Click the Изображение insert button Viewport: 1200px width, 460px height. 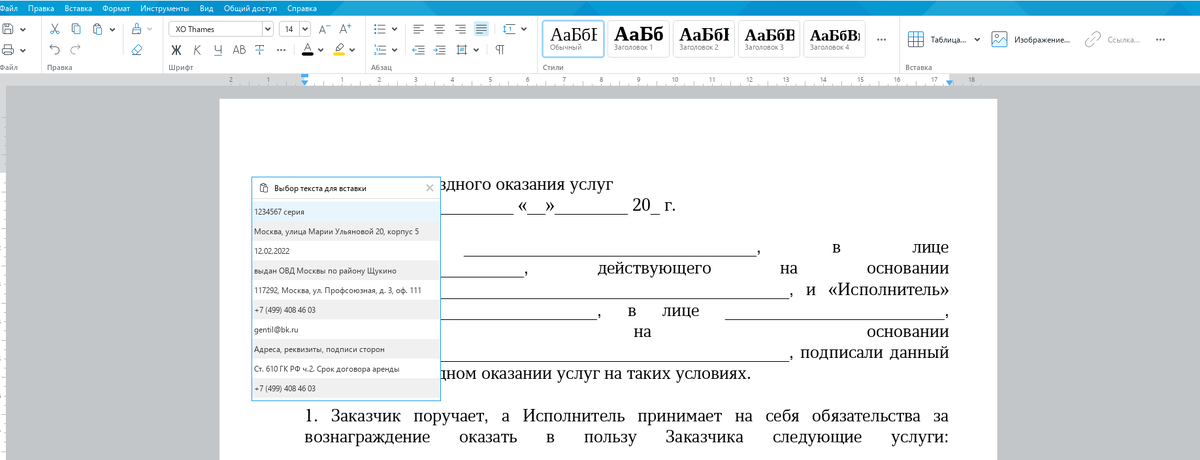(1030, 40)
